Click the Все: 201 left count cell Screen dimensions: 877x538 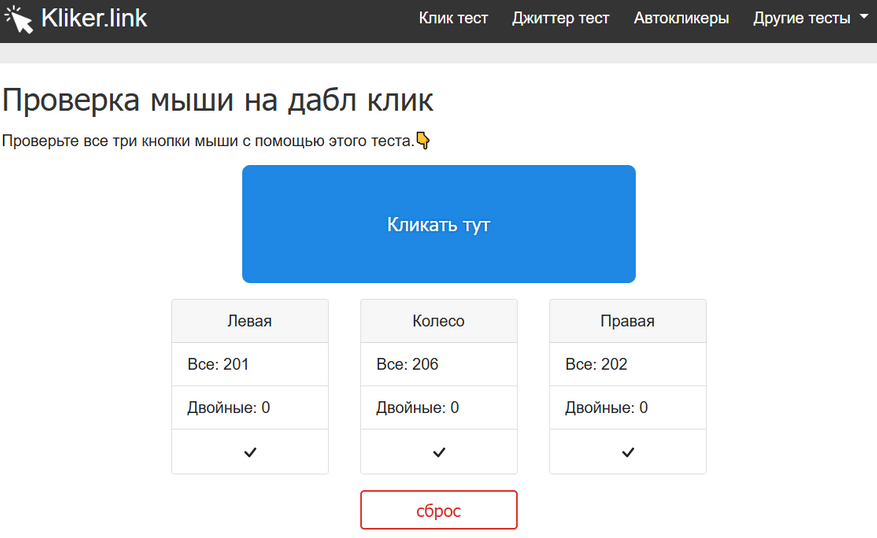(x=250, y=364)
